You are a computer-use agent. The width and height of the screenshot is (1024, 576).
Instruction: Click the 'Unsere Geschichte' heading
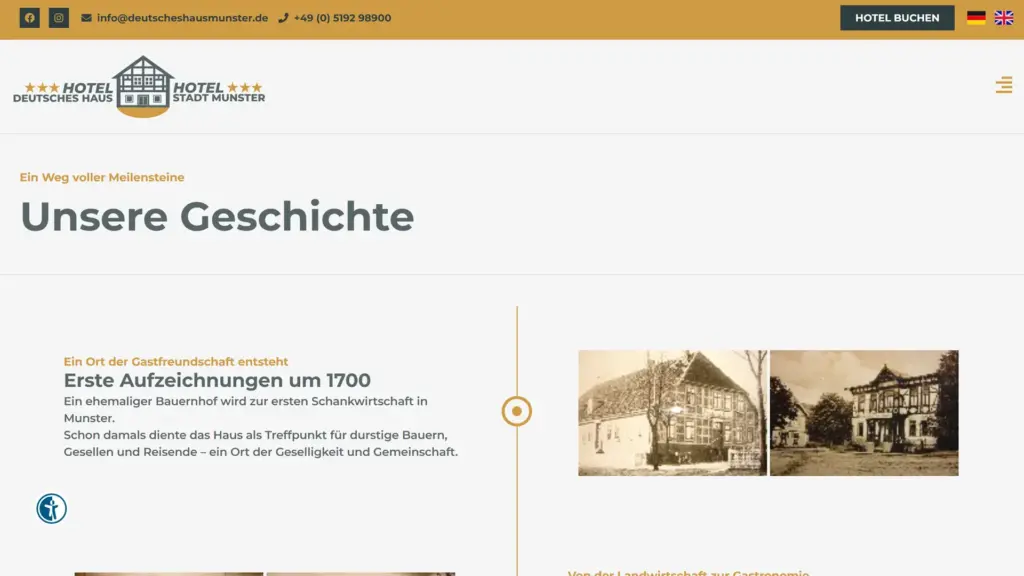pos(217,216)
